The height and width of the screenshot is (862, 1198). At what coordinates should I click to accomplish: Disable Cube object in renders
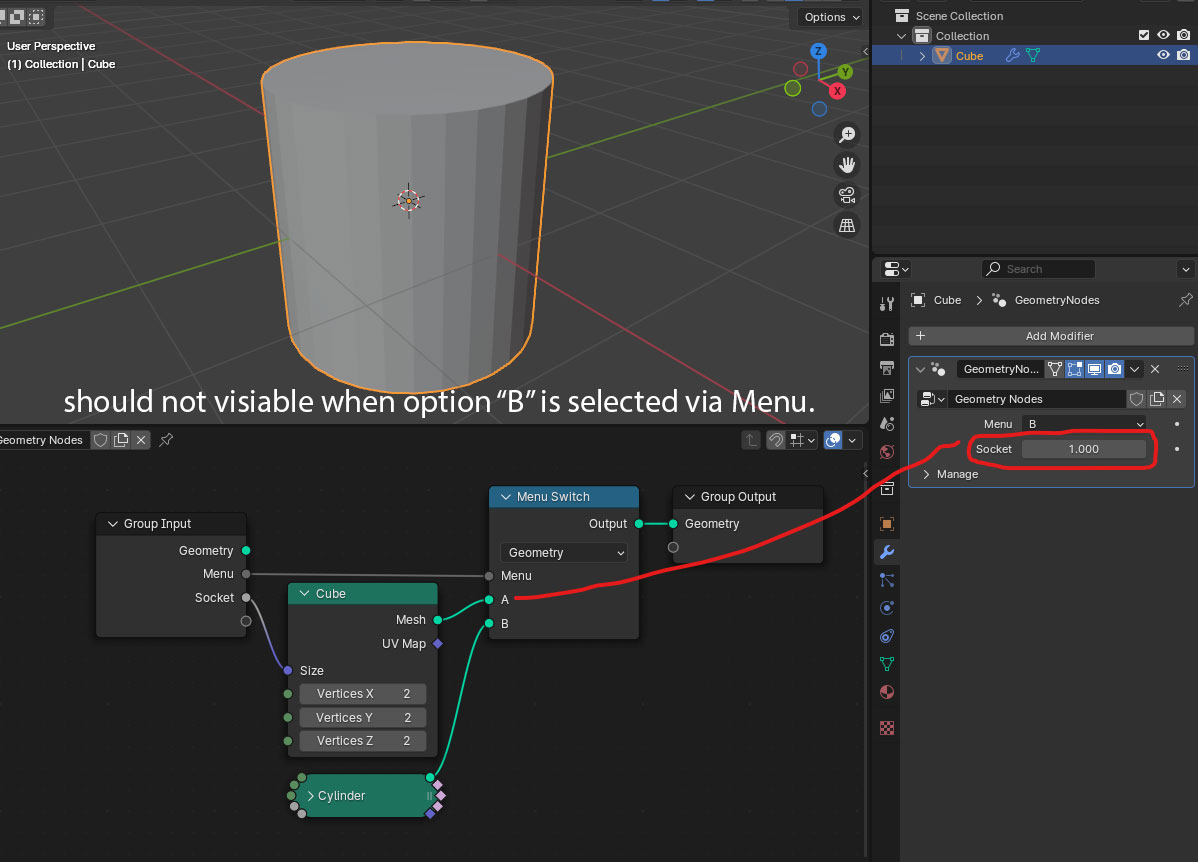point(1183,55)
